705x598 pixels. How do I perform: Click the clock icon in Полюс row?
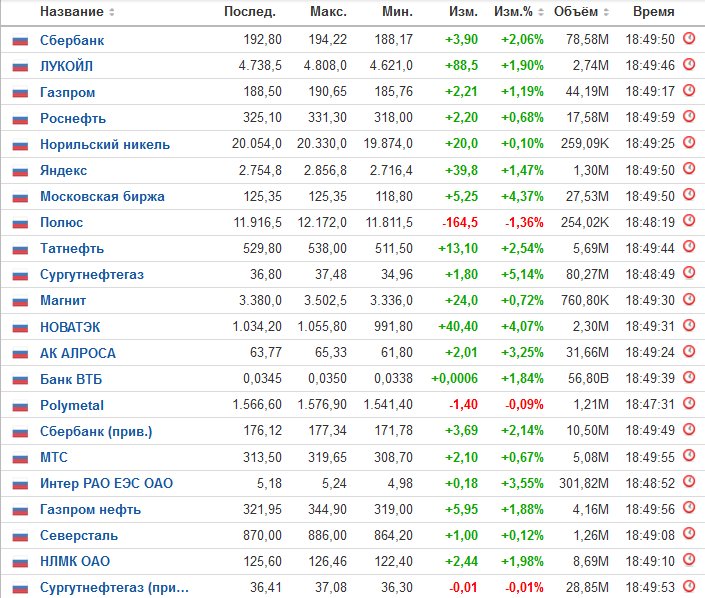point(689,220)
